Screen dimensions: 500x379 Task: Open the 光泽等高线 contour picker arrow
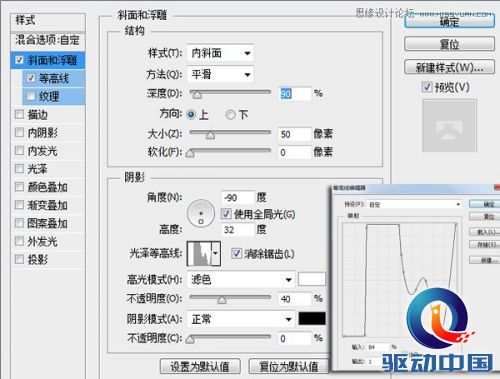pos(216,254)
